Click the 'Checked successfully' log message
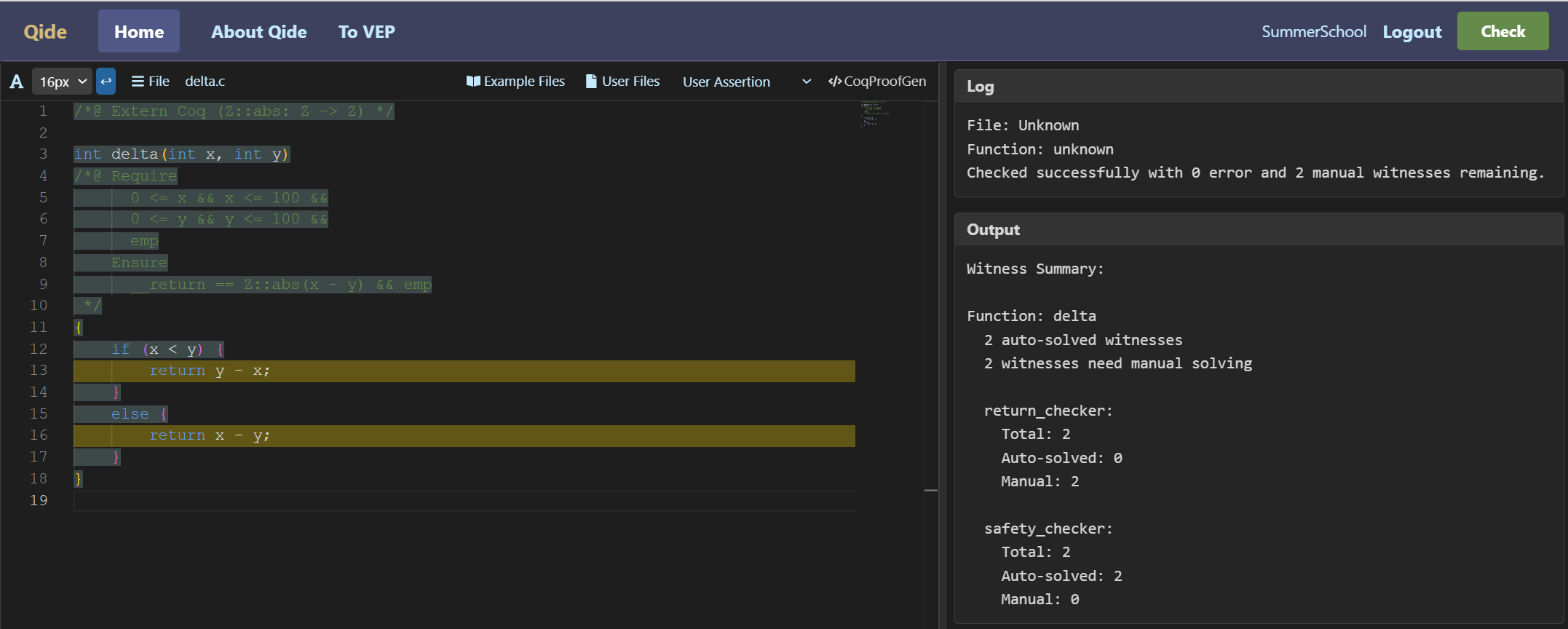This screenshot has width=1568, height=629. pyautogui.click(x=1255, y=173)
